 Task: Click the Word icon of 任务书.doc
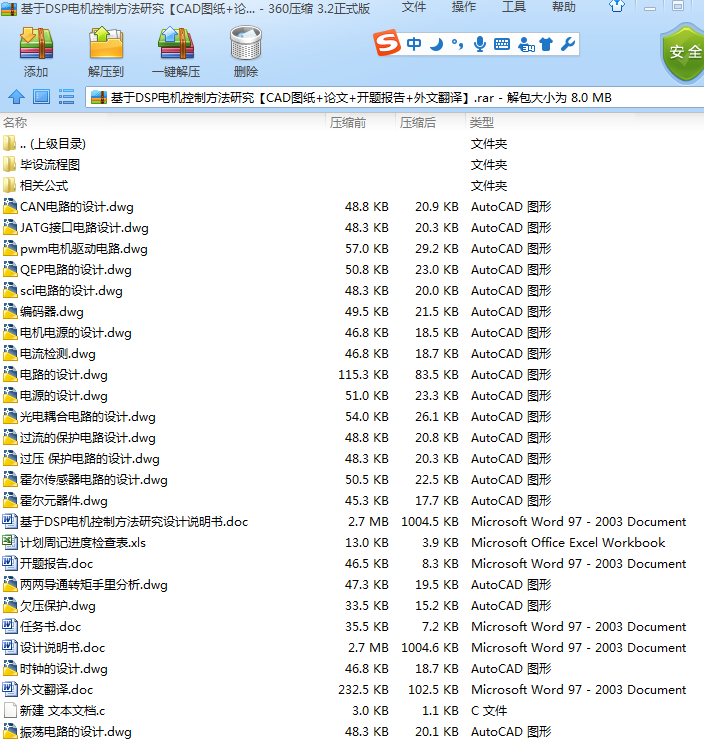coord(10,626)
